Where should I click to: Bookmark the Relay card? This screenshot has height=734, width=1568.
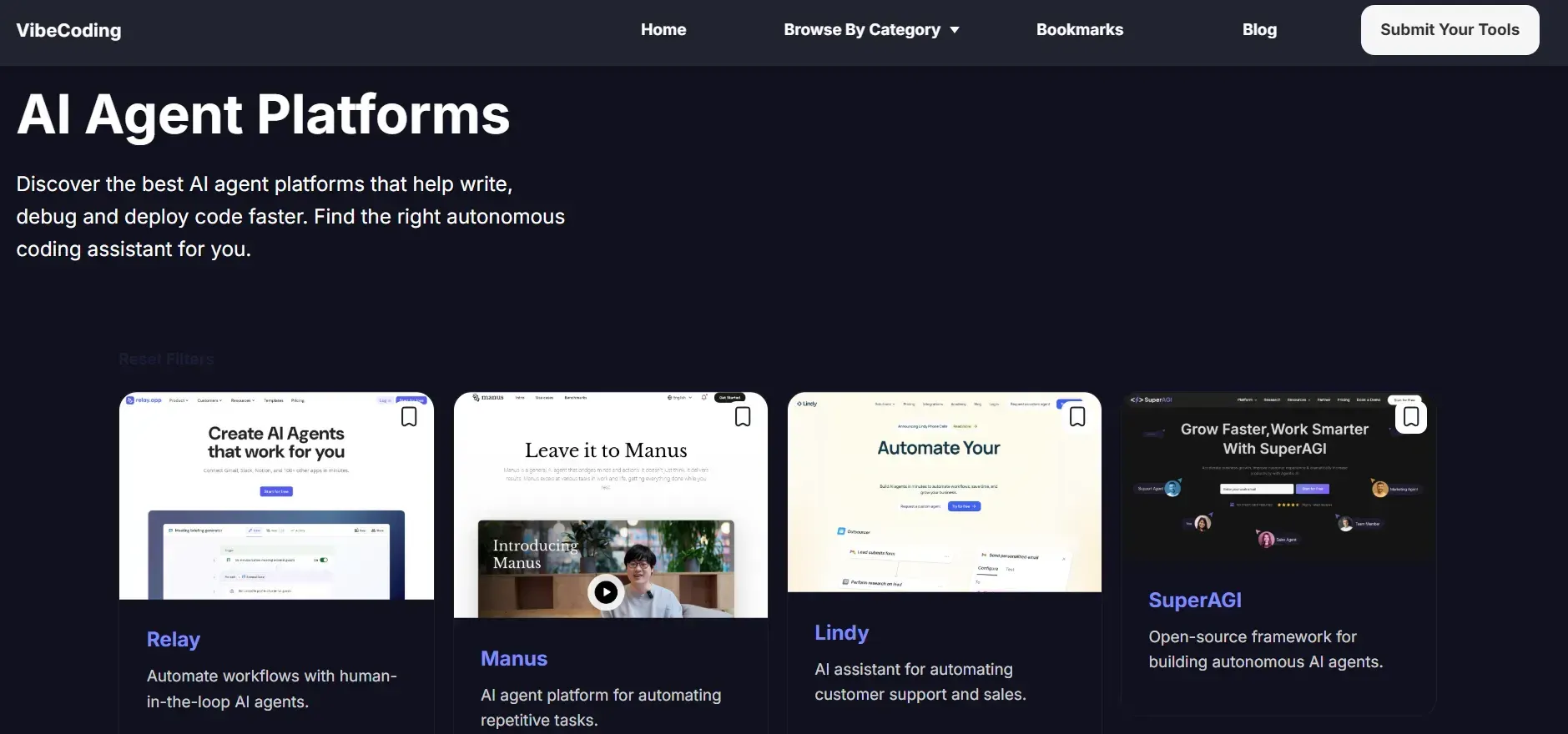click(409, 416)
